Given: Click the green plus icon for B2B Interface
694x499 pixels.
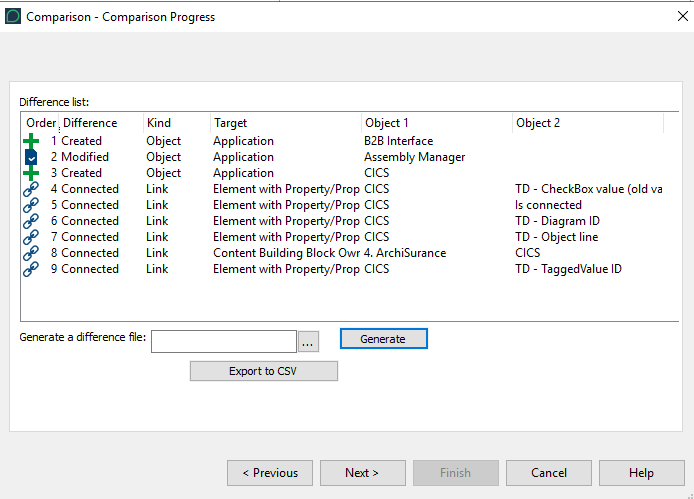Looking at the screenshot, I should 31,141.
